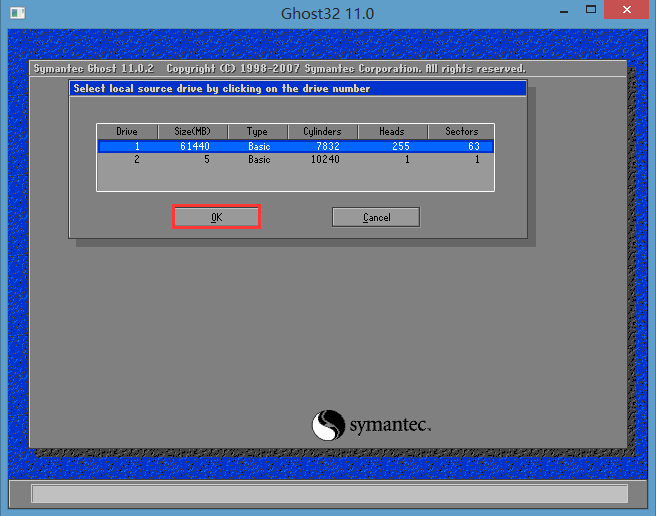Click the OK button
Viewport: 656px width, 516px height.
click(x=216, y=217)
